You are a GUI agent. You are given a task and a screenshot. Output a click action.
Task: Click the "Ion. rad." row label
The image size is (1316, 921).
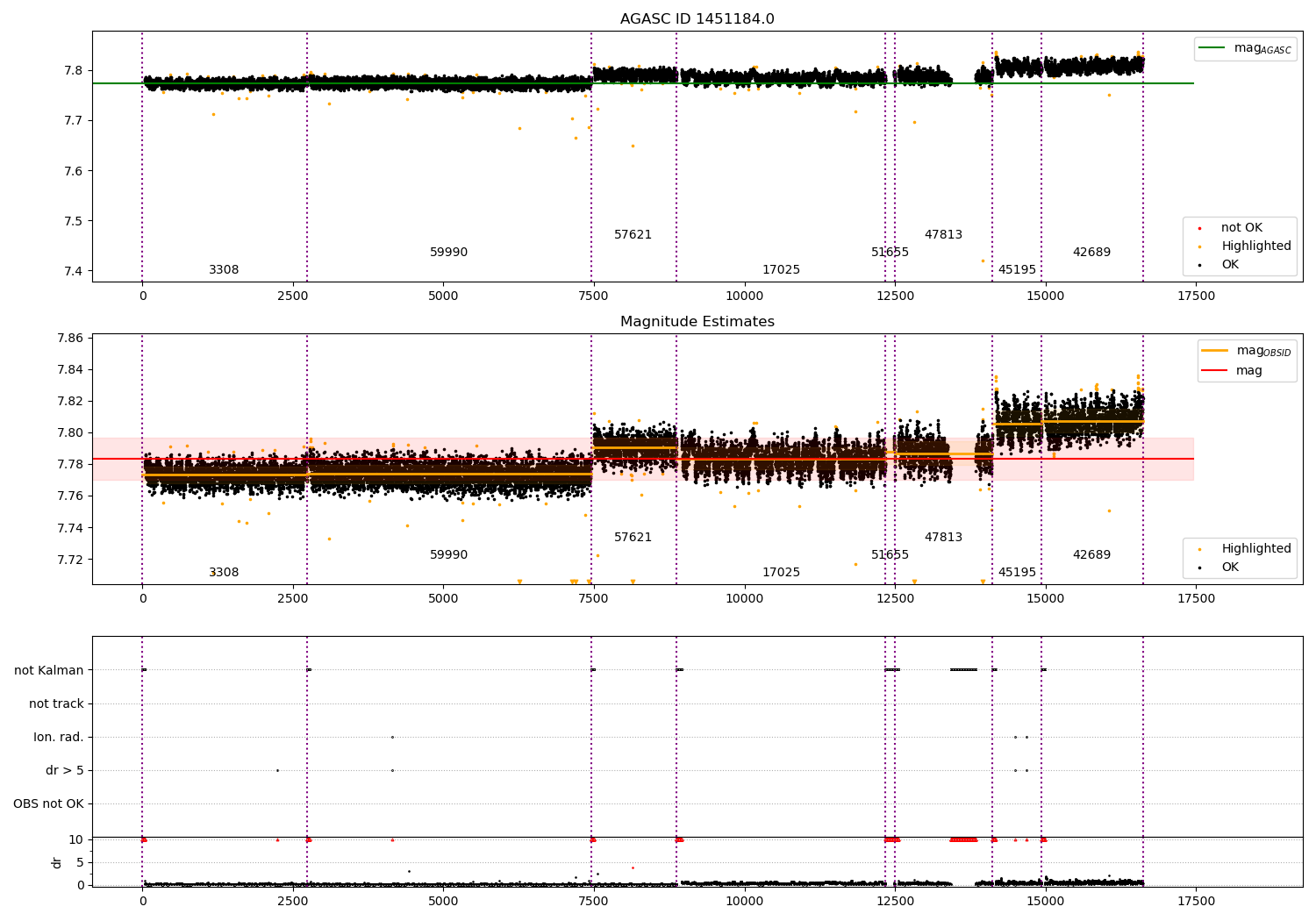[x=59, y=738]
